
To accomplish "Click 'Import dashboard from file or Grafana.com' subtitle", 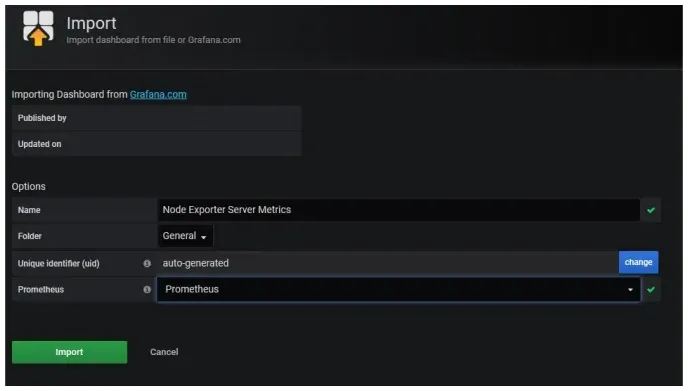I will click(153, 40).
